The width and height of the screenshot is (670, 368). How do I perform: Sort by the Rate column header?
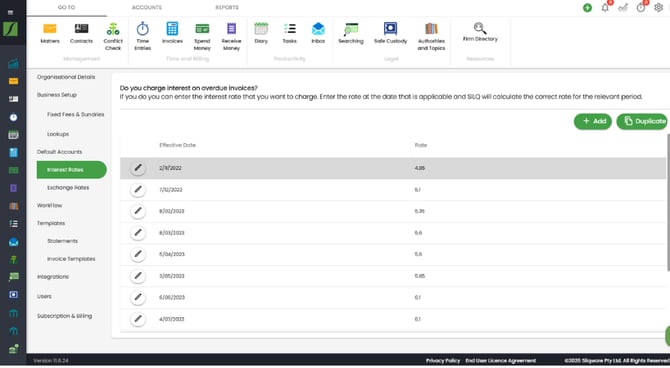coord(420,145)
